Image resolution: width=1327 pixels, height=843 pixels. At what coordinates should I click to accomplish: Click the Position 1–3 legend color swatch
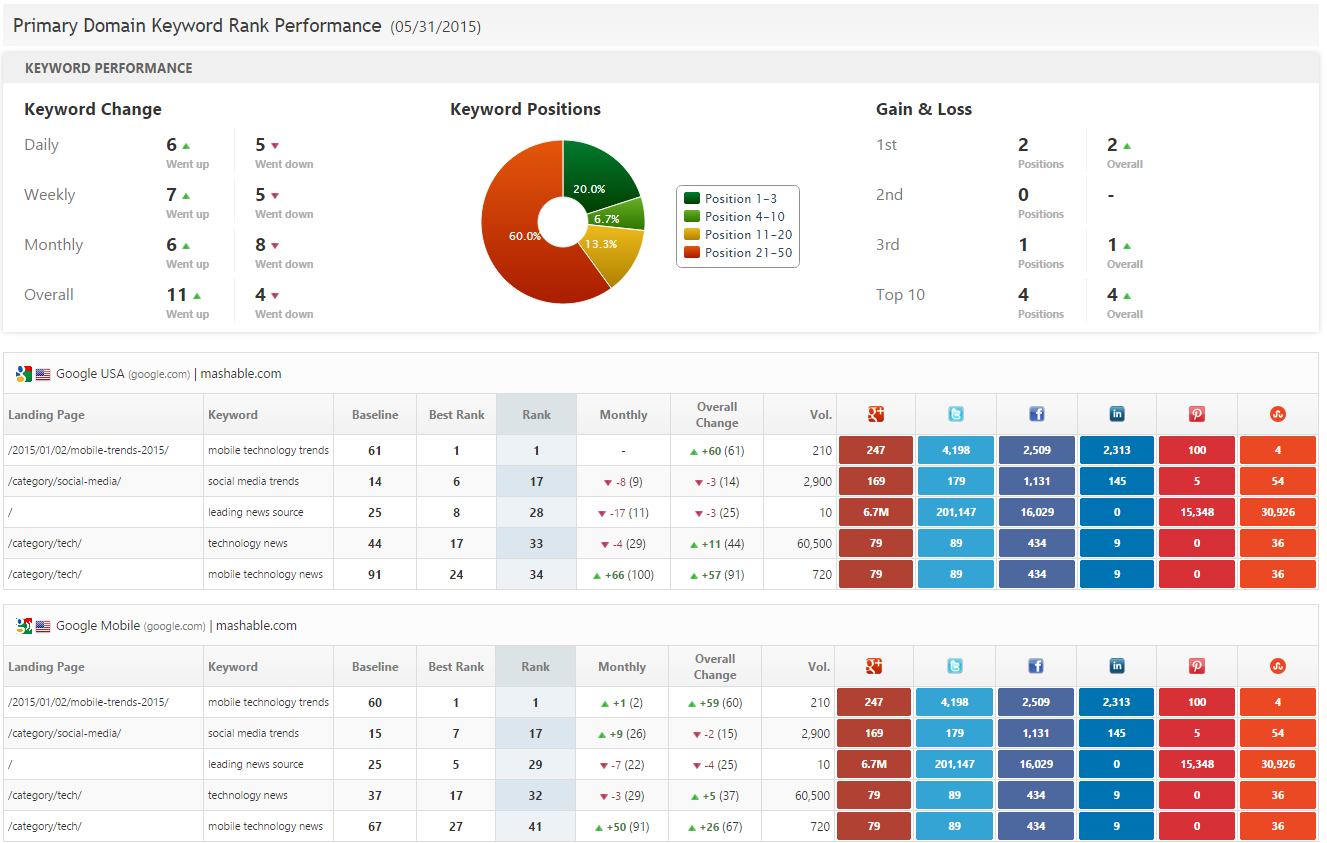pos(691,198)
